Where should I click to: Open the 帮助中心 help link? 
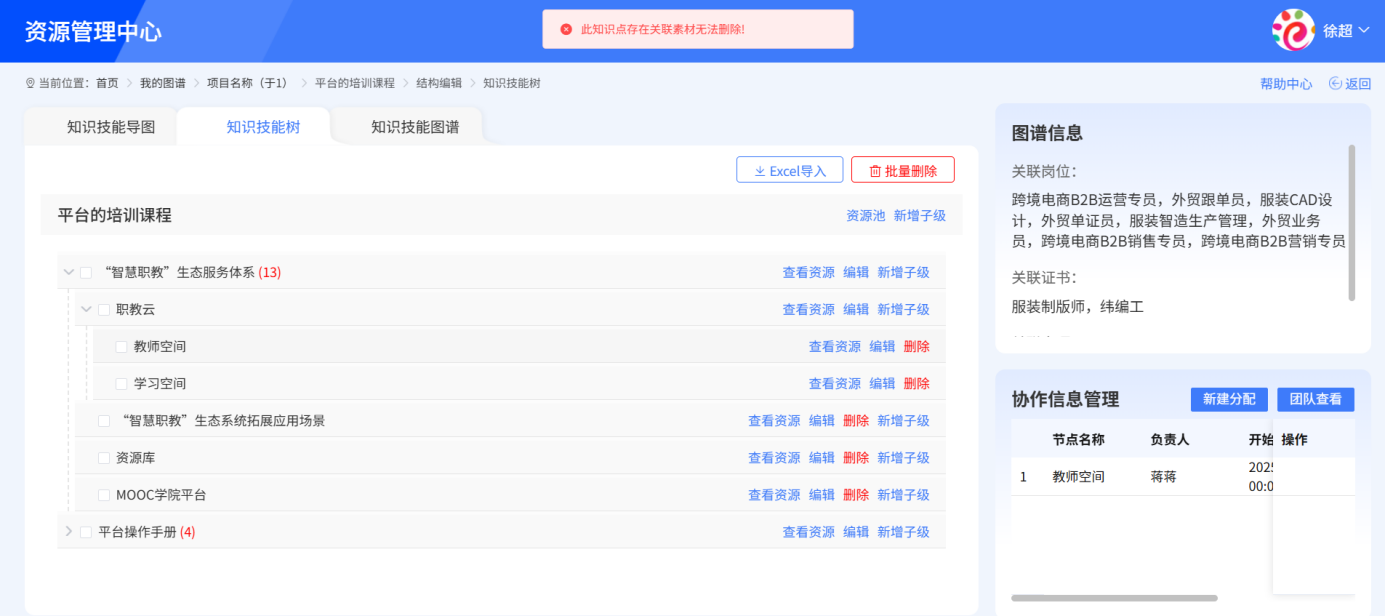click(1286, 83)
